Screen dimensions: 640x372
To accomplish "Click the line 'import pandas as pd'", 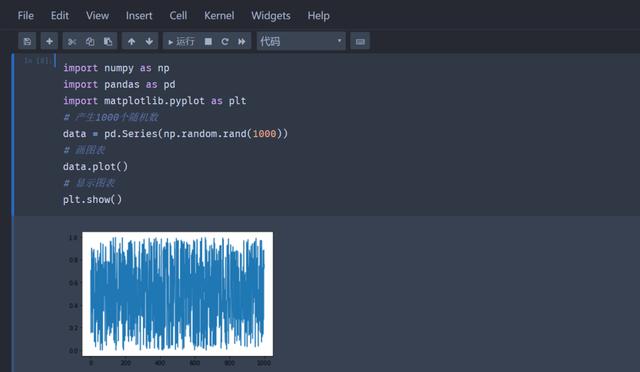I will (x=119, y=85).
